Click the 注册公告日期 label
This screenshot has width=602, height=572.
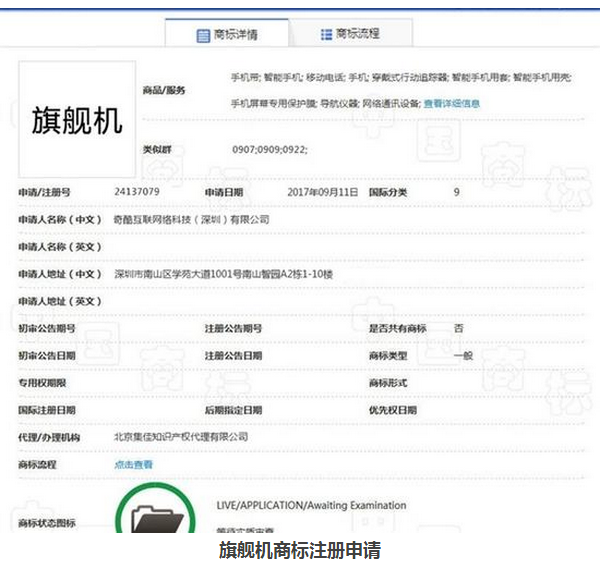(233, 356)
